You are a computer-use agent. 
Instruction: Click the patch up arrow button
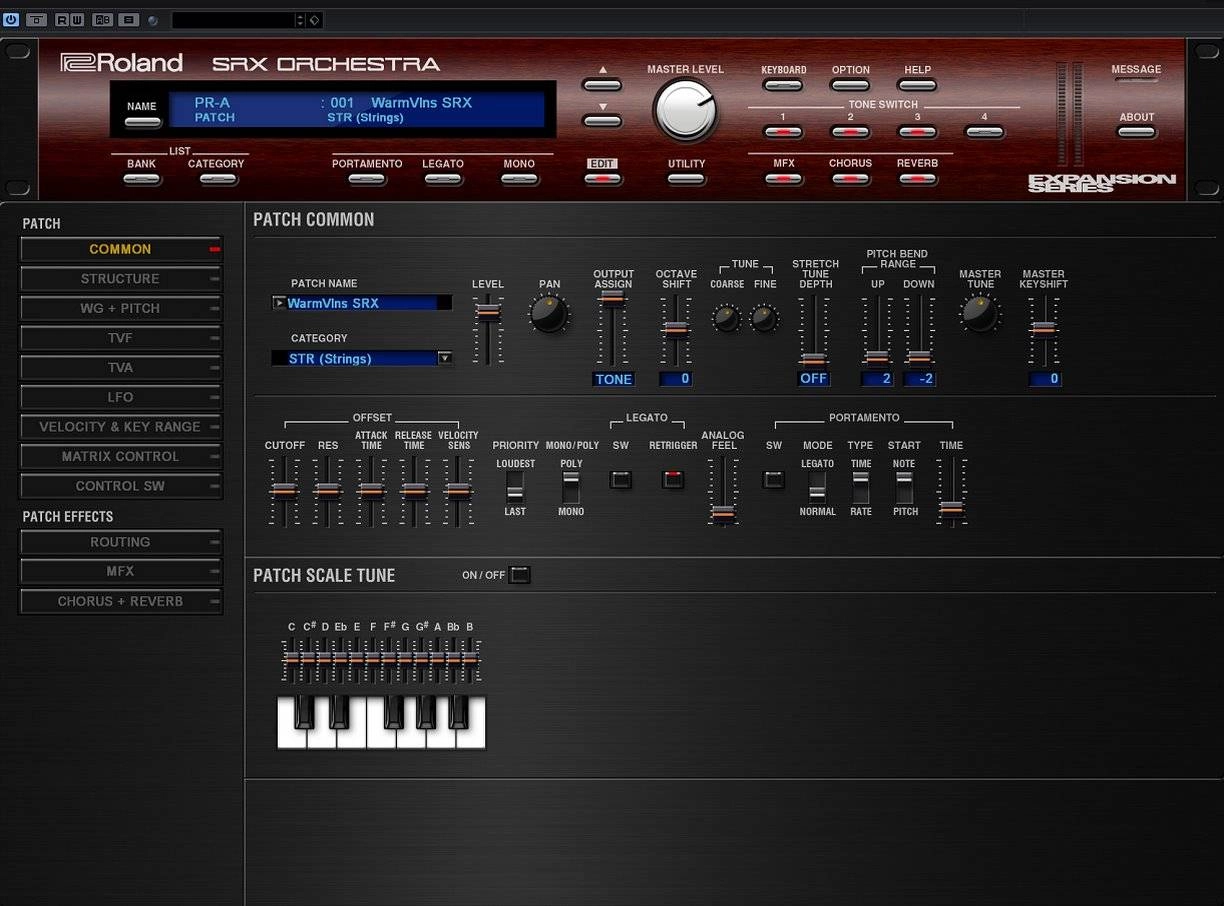coord(602,85)
